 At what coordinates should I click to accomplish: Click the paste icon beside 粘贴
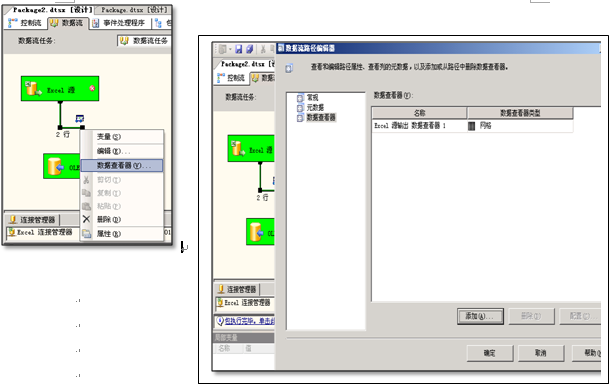86,206
